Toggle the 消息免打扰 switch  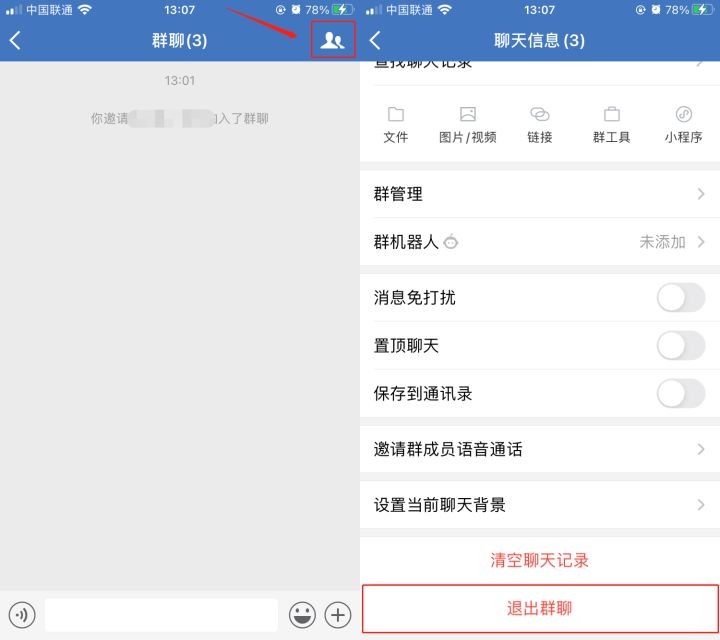[x=681, y=298]
